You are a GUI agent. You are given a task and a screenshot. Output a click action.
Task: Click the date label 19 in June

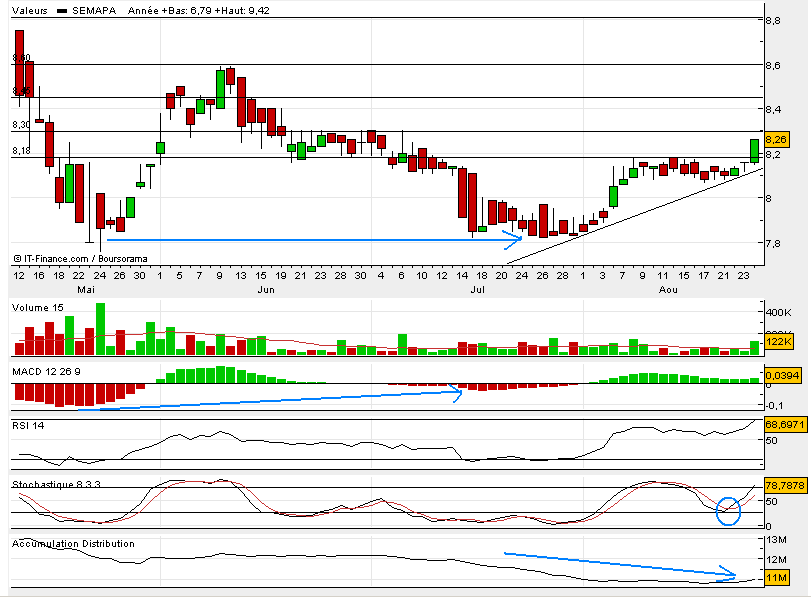[281, 275]
